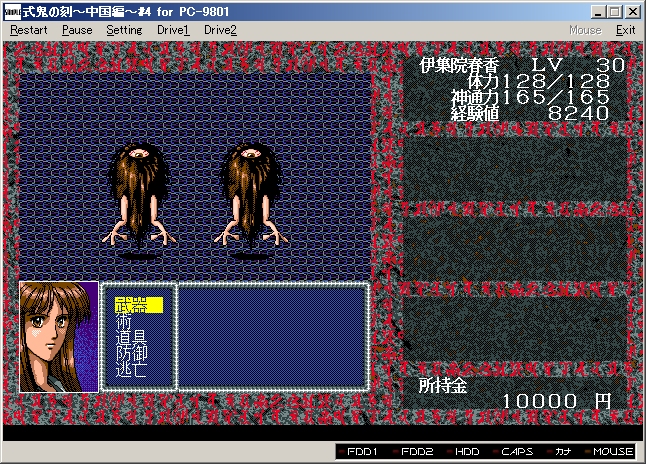
Task: Open the Setting menu
Action: click(x=124, y=30)
